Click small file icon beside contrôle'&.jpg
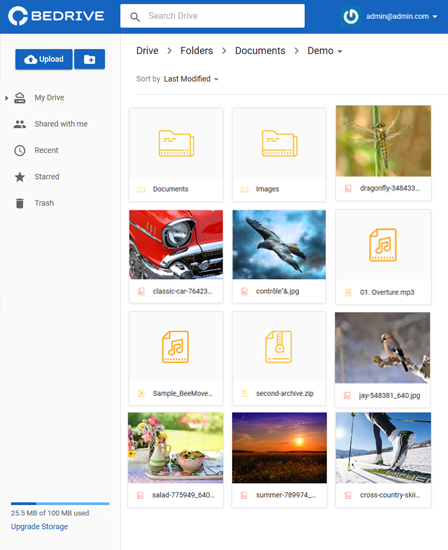 [244, 291]
